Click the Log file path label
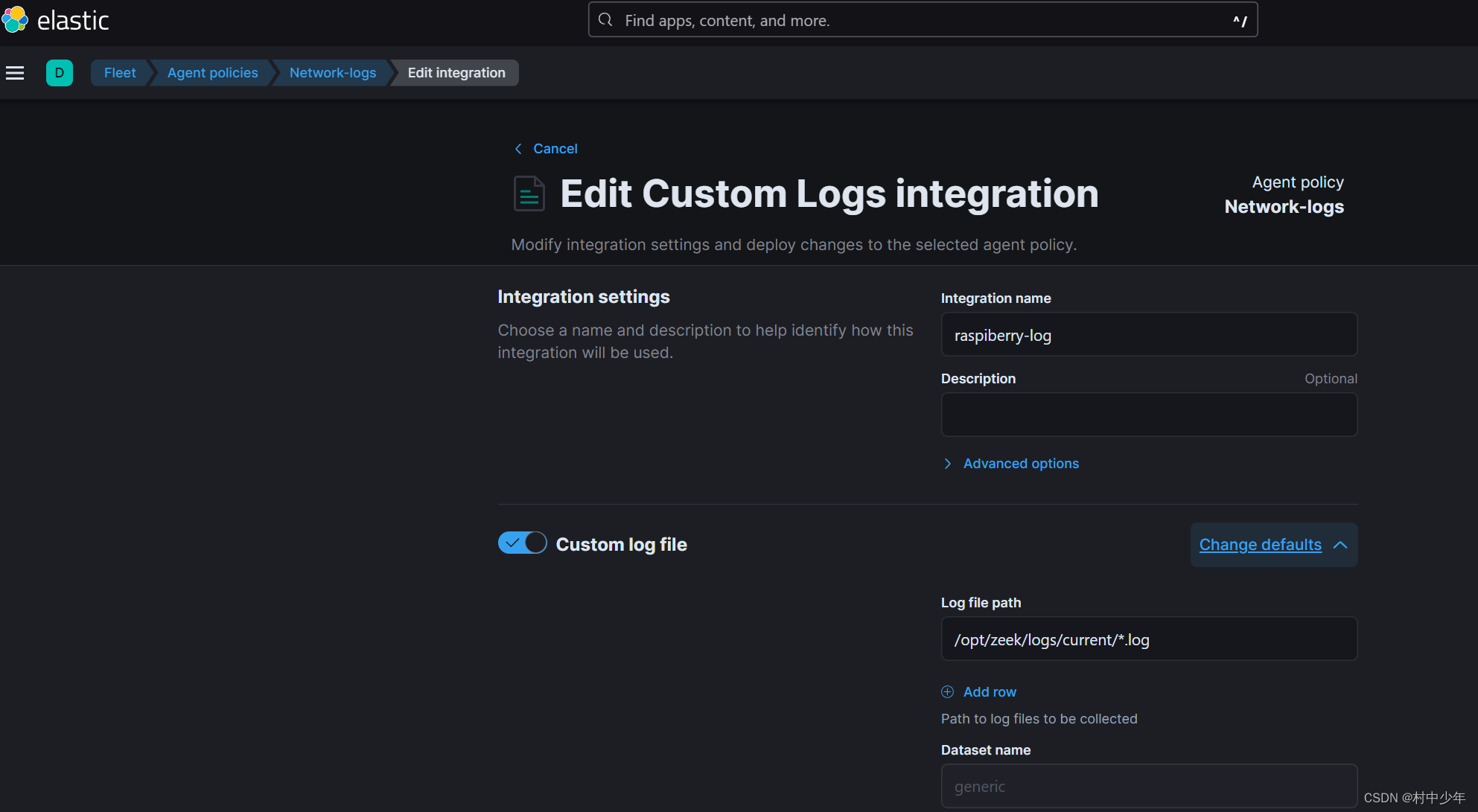This screenshot has height=812, width=1478. (x=981, y=603)
